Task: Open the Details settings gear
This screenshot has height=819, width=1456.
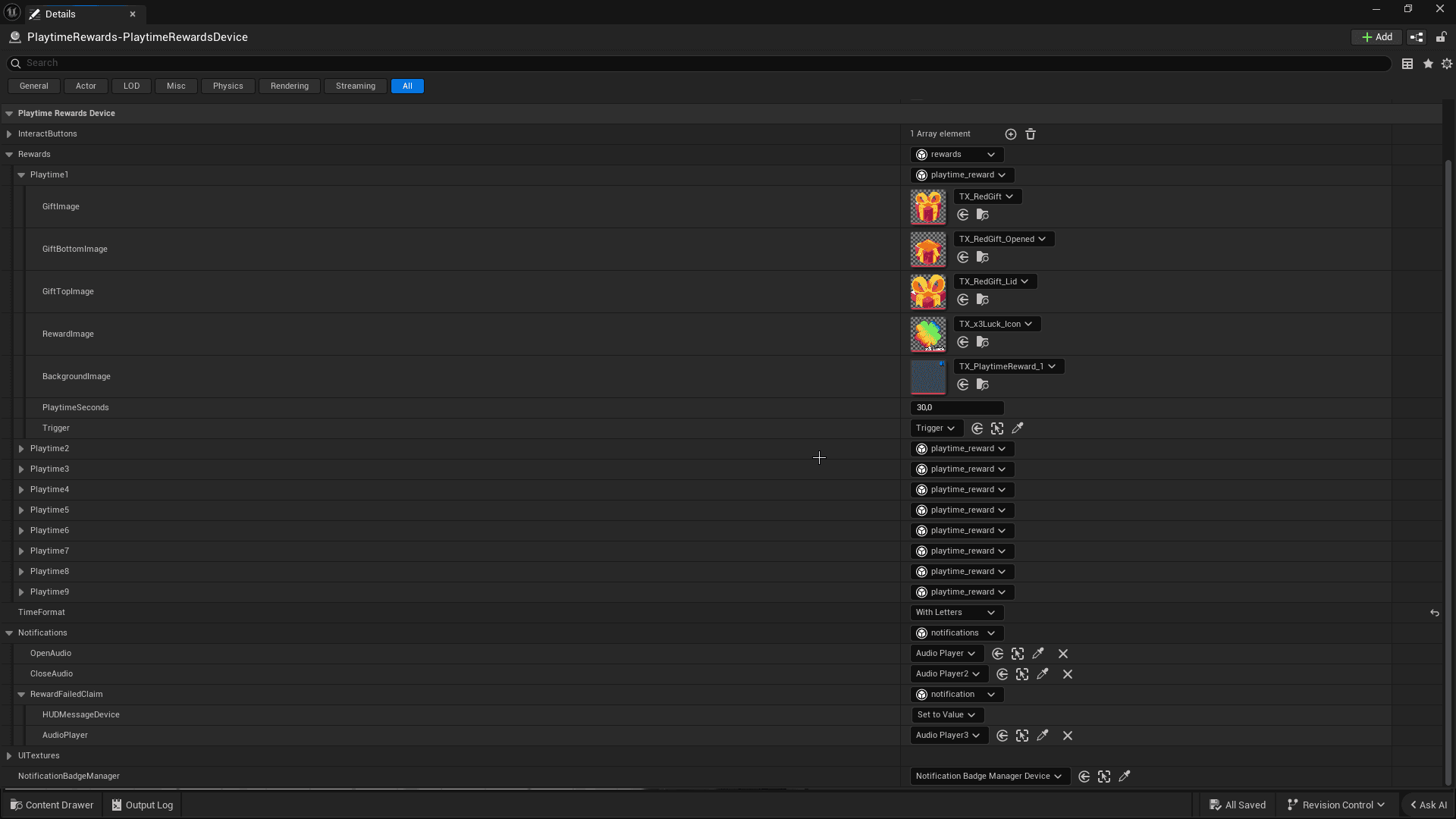Action: point(1447,64)
